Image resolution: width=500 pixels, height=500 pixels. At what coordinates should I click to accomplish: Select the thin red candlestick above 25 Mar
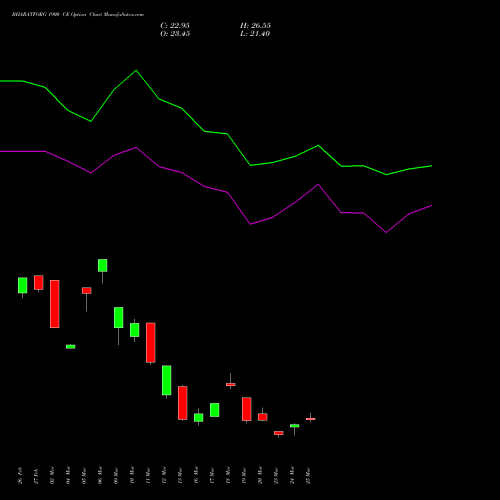(x=311, y=419)
